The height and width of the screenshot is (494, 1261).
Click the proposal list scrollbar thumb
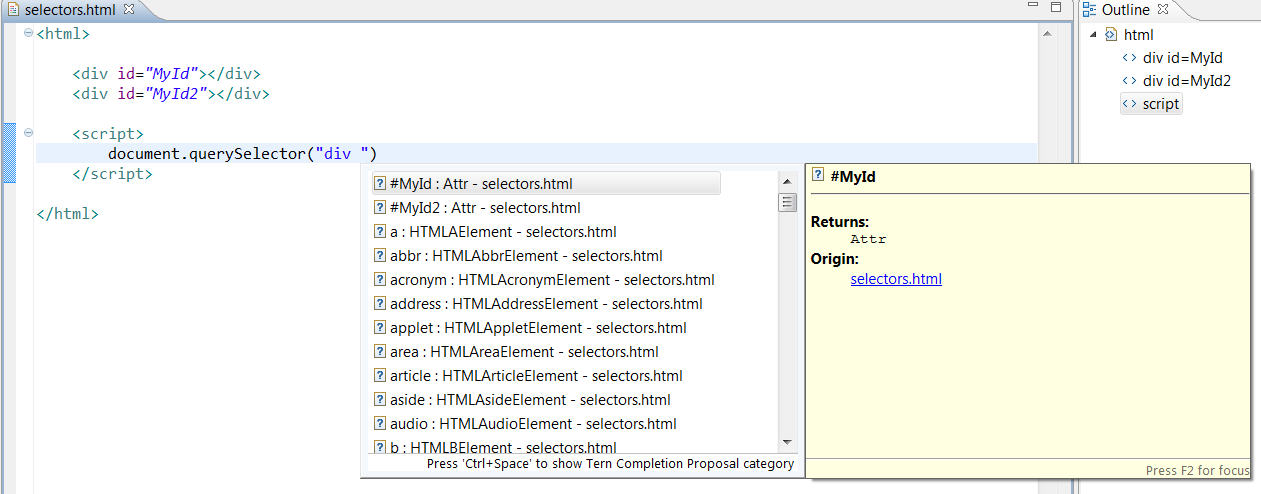pyautogui.click(x=787, y=202)
